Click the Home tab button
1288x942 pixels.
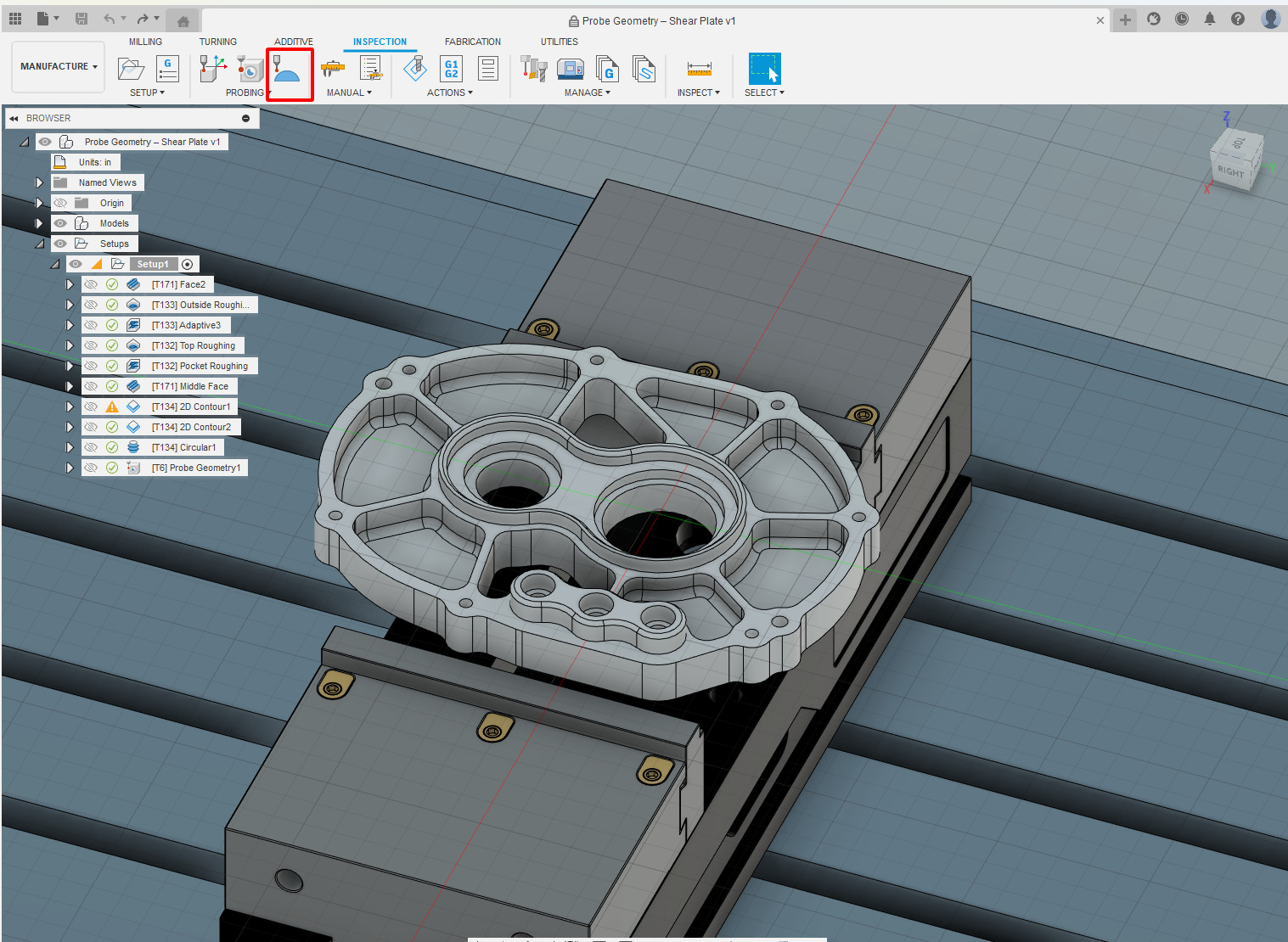click(x=183, y=20)
